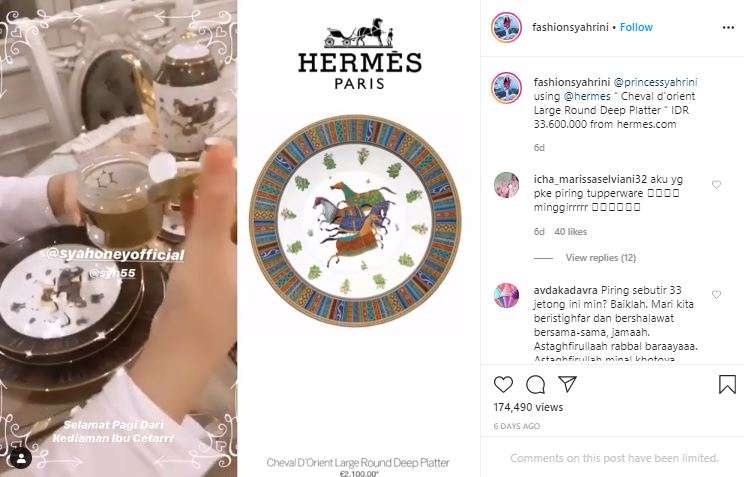744x477 pixels.
Task: Follow the fashionsyahrini account
Action: click(636, 27)
